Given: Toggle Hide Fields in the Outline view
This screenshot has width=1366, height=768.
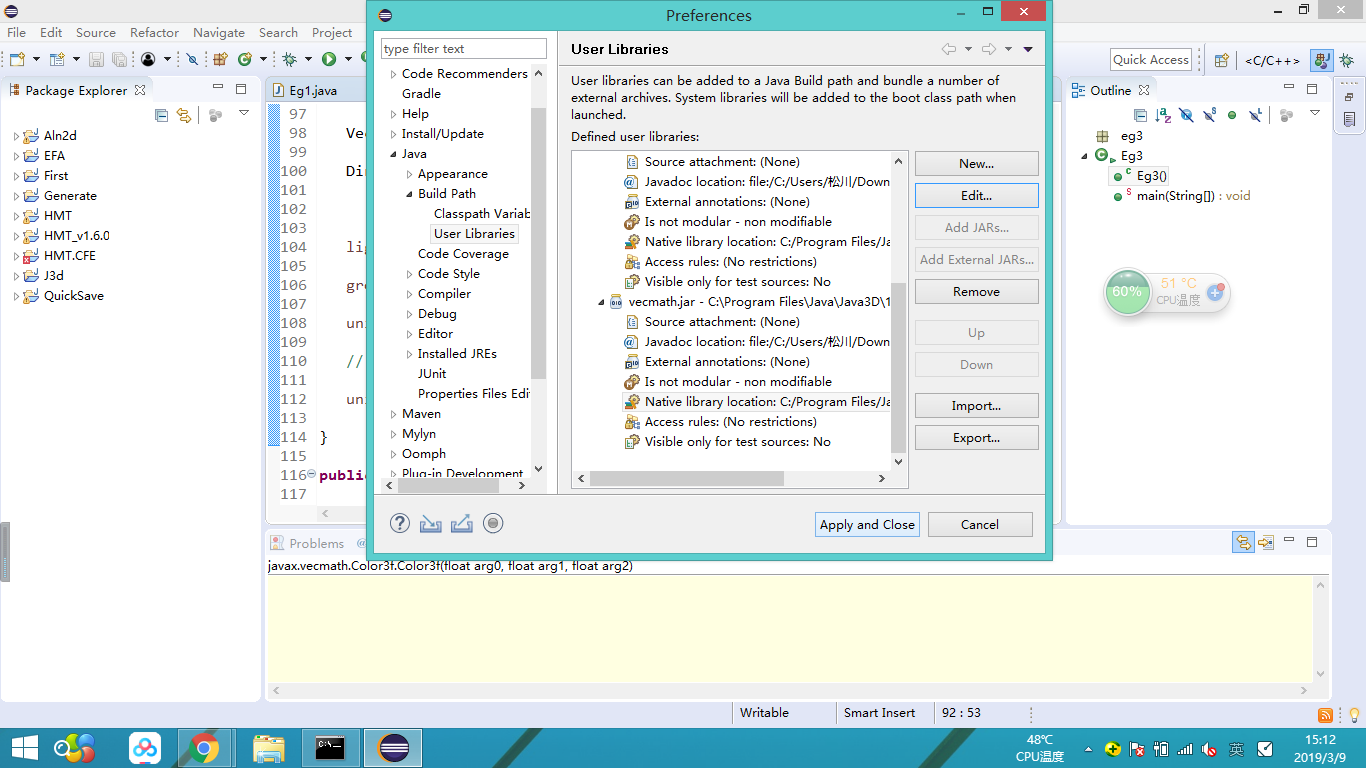Looking at the screenshot, I should (1185, 115).
